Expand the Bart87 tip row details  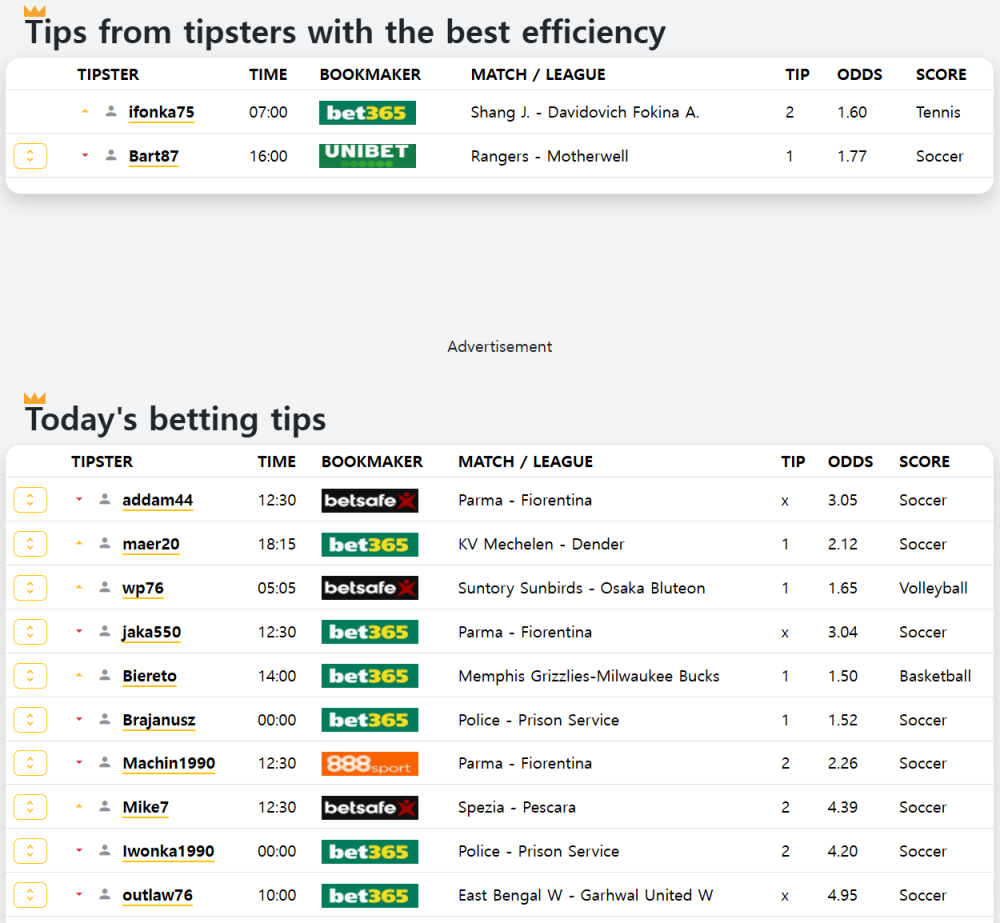coord(30,156)
